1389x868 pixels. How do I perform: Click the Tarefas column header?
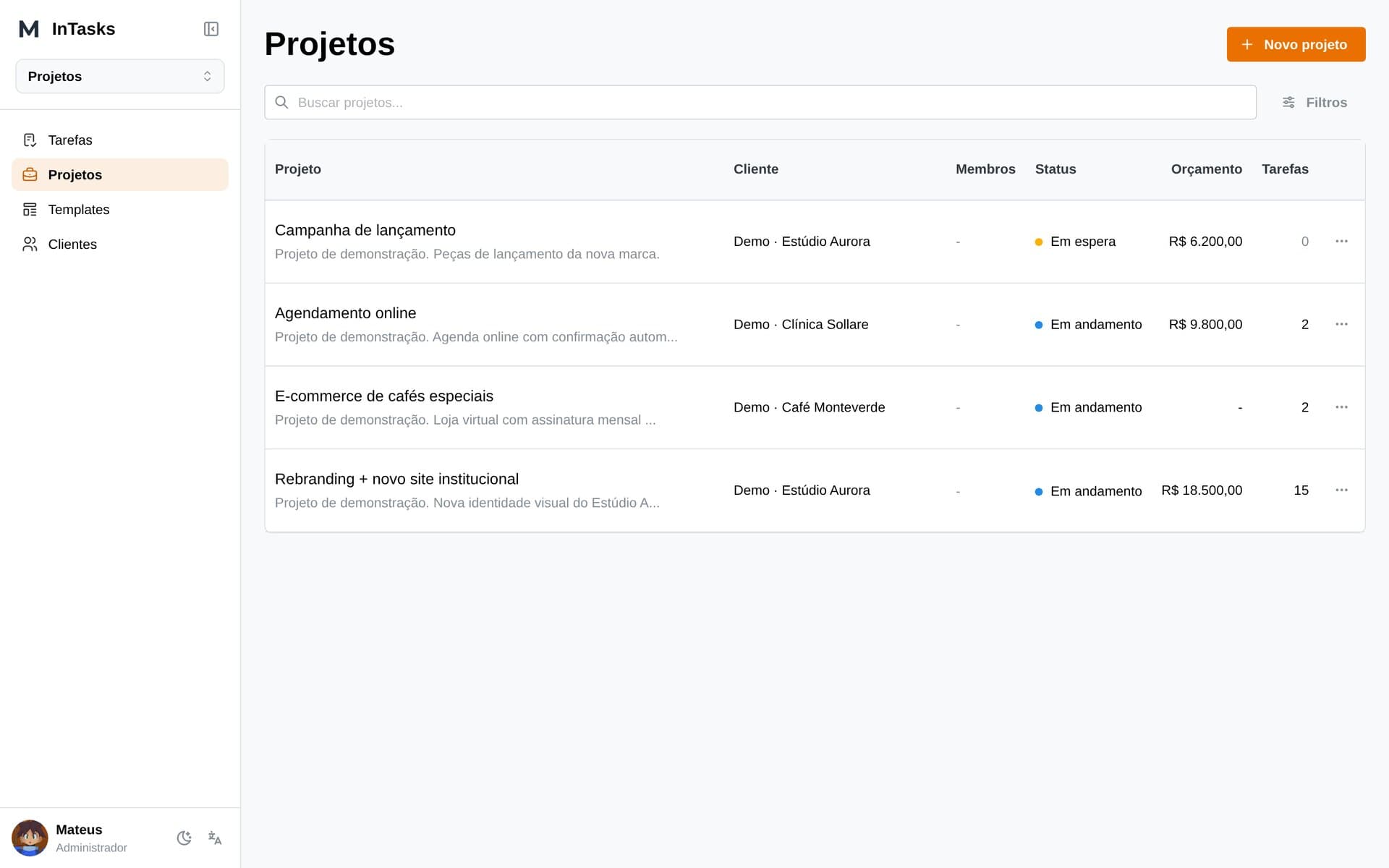click(x=1285, y=169)
